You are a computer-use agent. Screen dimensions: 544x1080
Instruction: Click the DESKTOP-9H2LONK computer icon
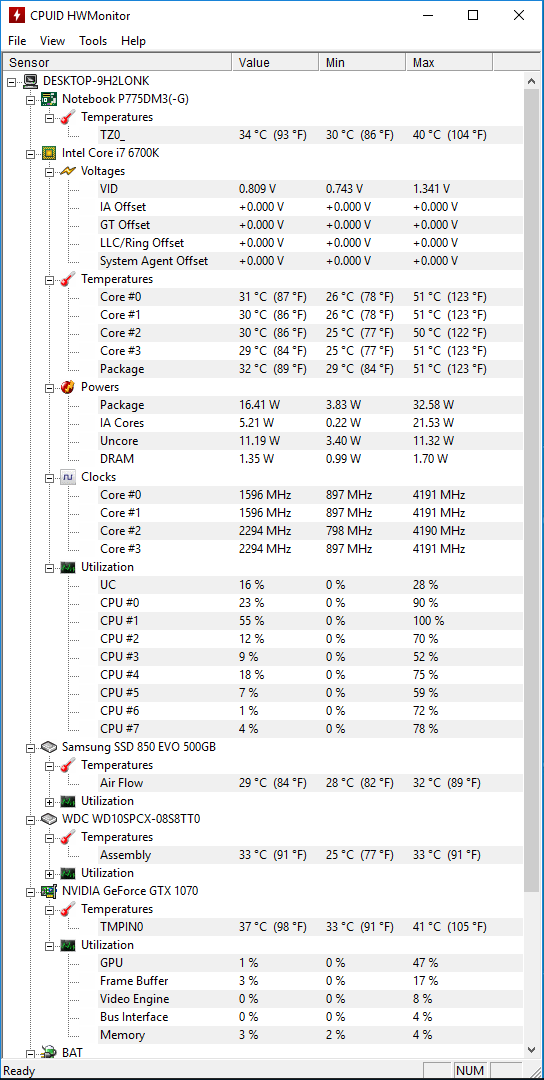pos(30,81)
